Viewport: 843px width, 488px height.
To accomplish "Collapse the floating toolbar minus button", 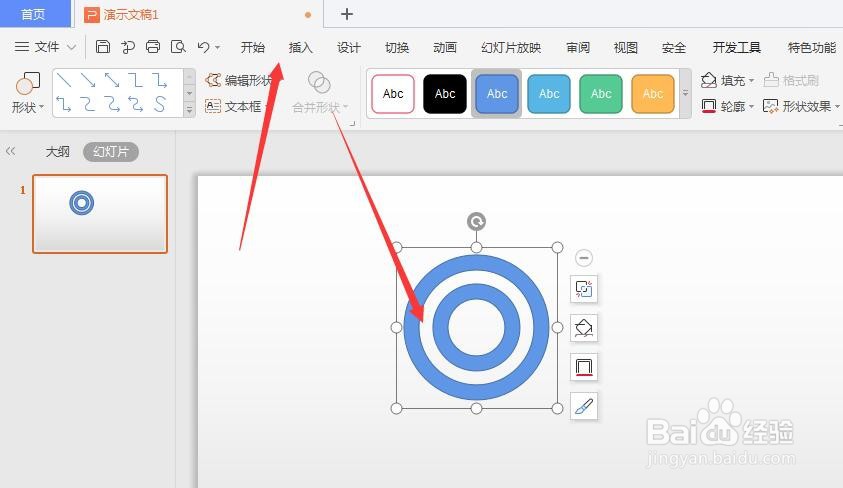I will point(584,258).
